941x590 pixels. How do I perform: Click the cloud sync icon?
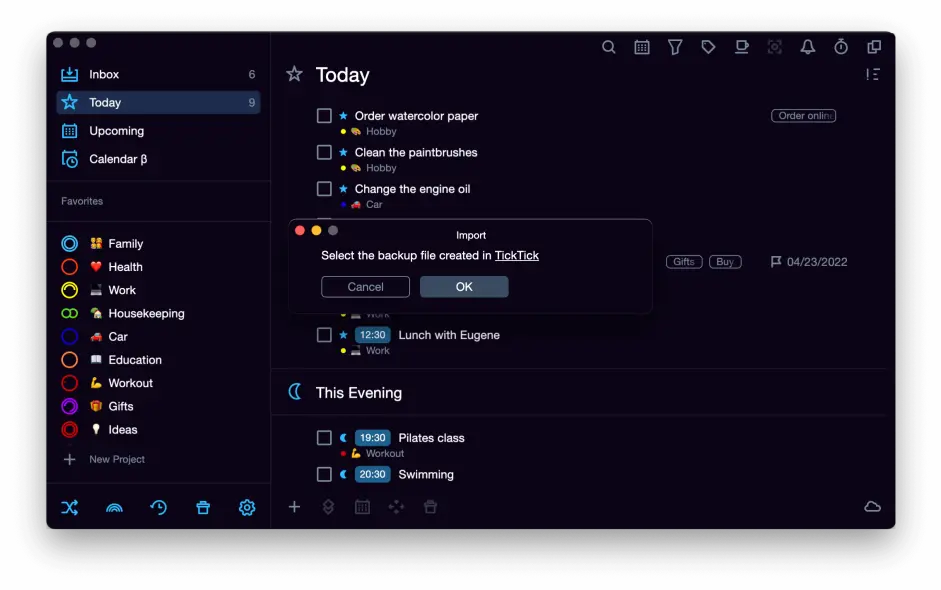click(x=872, y=507)
